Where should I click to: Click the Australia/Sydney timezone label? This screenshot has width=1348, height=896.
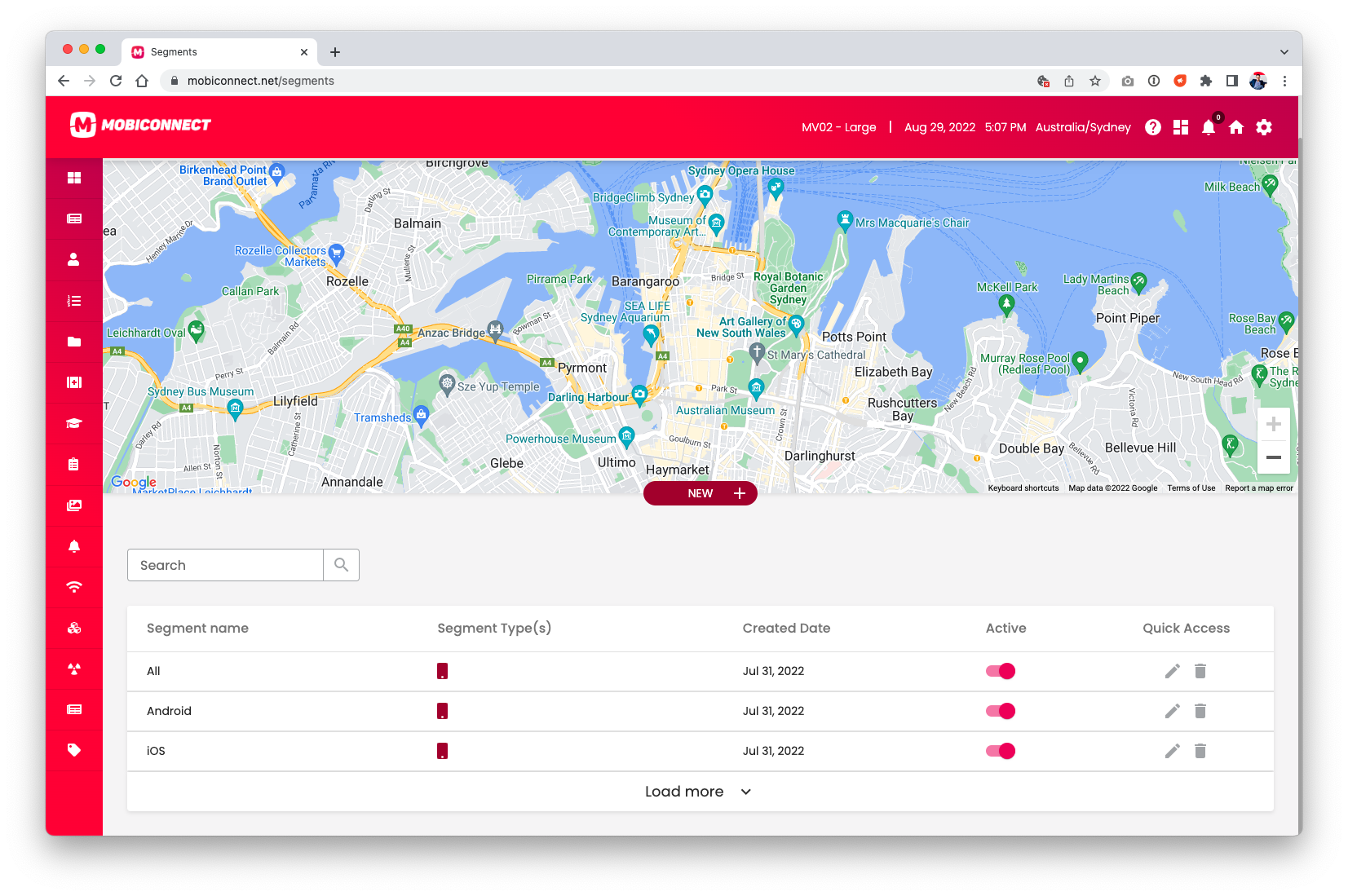coord(1083,127)
